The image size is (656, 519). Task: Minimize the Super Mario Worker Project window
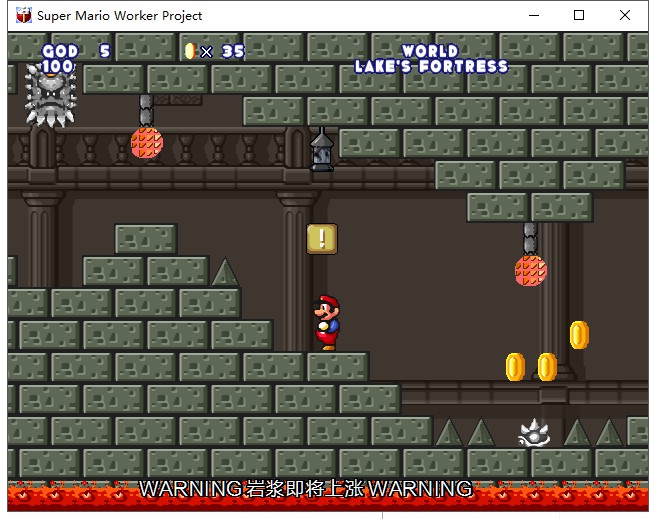[x=534, y=15]
